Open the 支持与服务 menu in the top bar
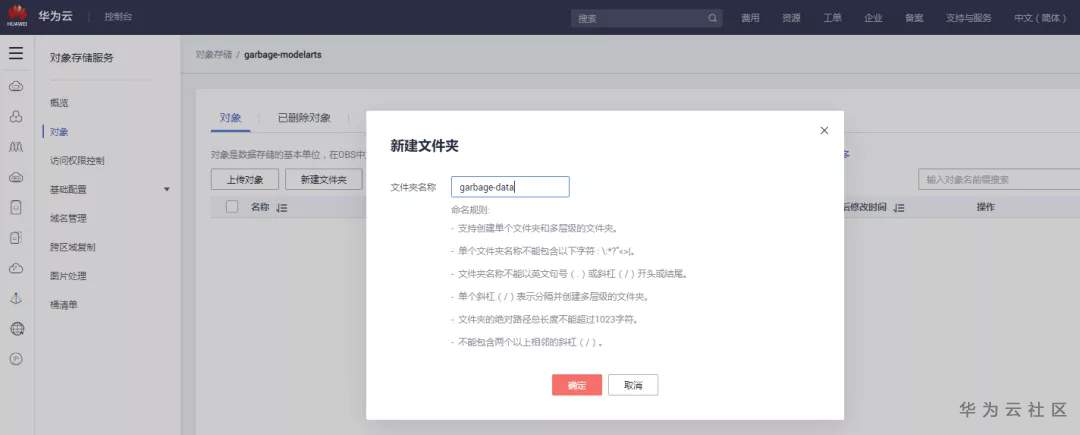This screenshot has height=435, width=1080. point(968,19)
